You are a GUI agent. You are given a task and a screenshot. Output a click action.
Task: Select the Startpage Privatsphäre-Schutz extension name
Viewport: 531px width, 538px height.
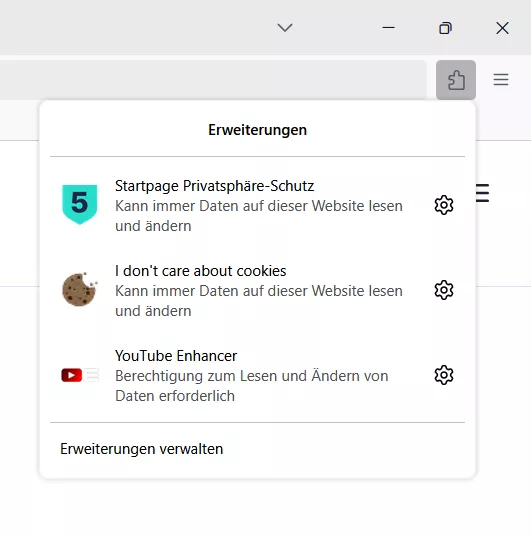coord(214,186)
